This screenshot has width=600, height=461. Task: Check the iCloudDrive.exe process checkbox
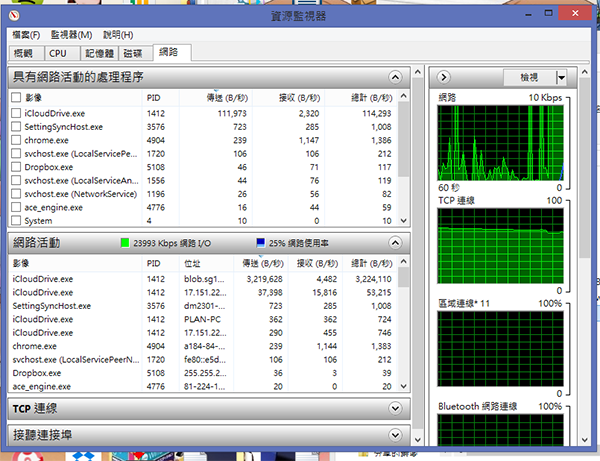(x=16, y=114)
